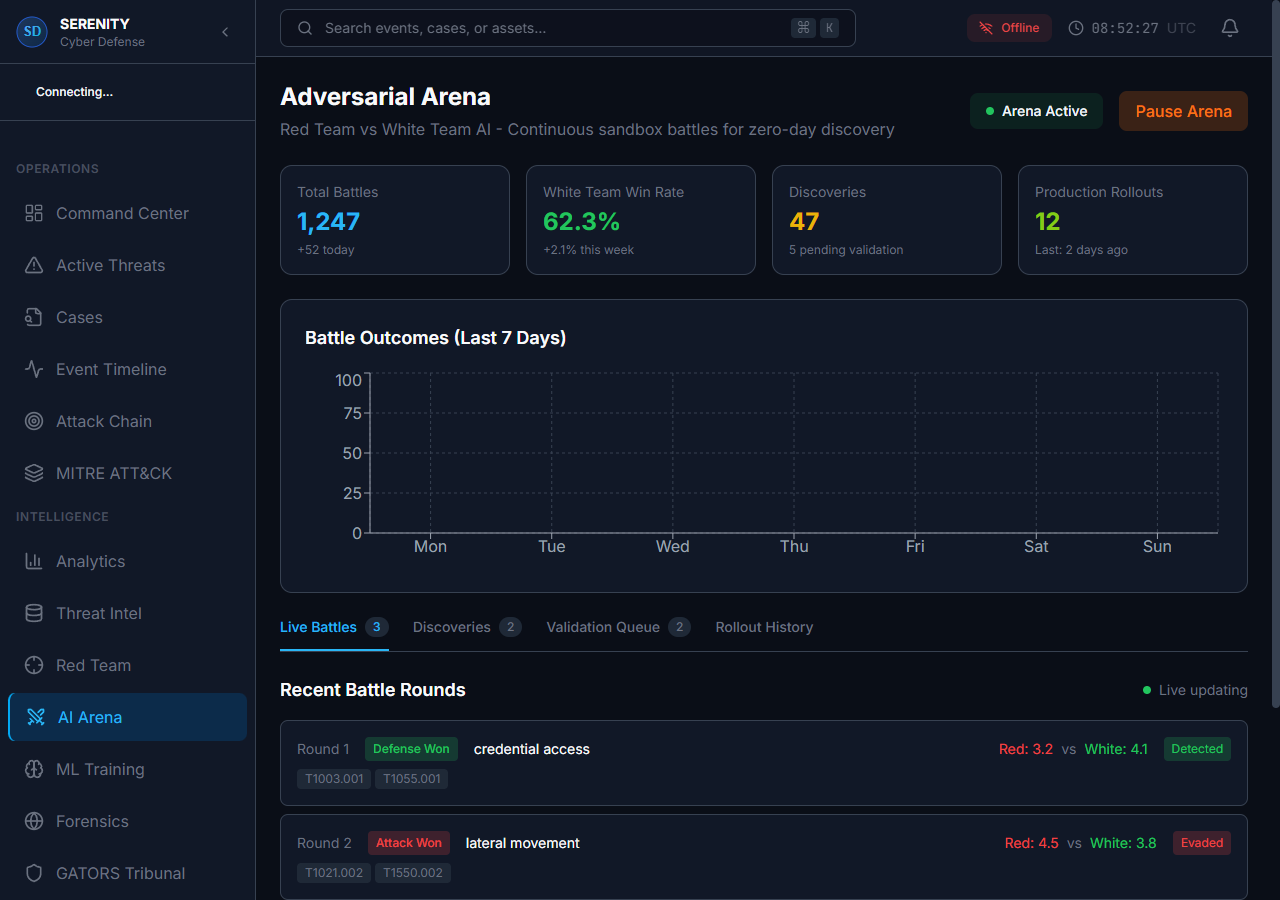The height and width of the screenshot is (900, 1280).
Task: Open the GATORS Tribunal shield icon
Action: pos(33,873)
